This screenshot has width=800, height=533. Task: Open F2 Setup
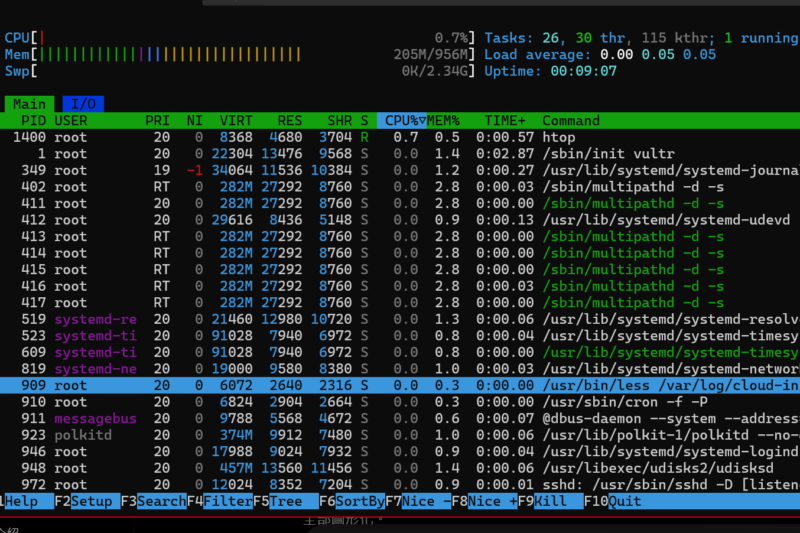tap(87, 501)
